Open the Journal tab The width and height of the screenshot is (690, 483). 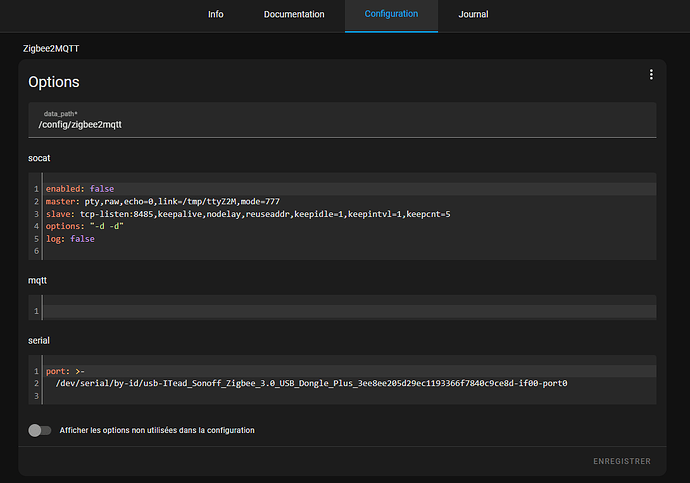[x=473, y=14]
